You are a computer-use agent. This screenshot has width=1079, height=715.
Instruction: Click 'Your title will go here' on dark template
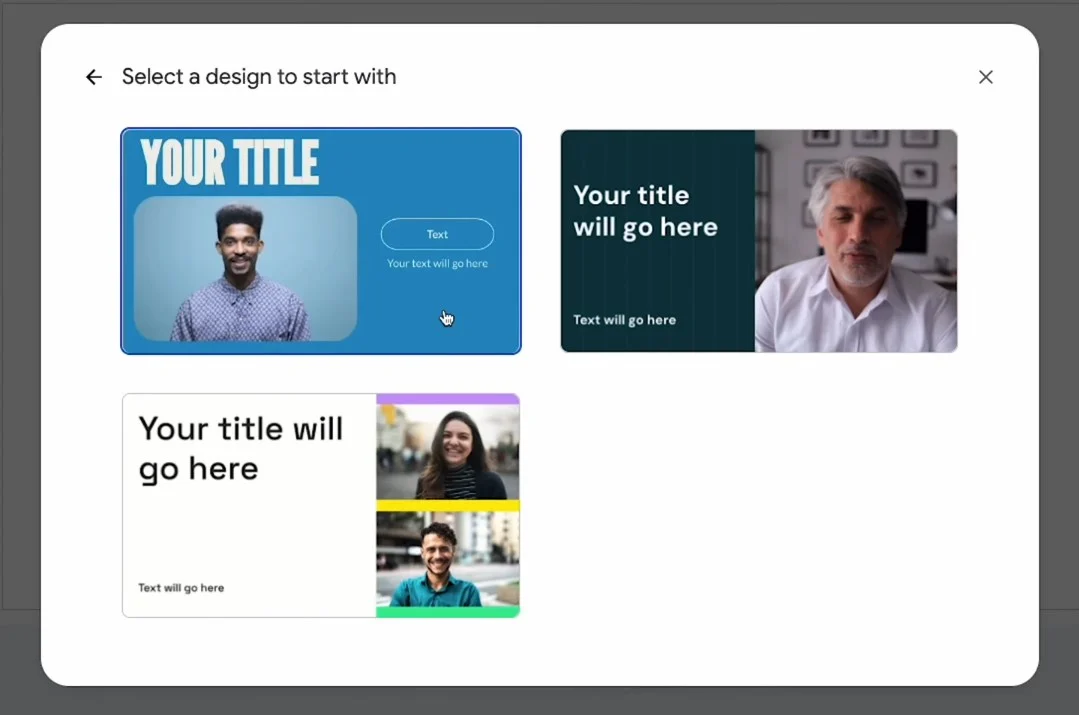pos(645,211)
